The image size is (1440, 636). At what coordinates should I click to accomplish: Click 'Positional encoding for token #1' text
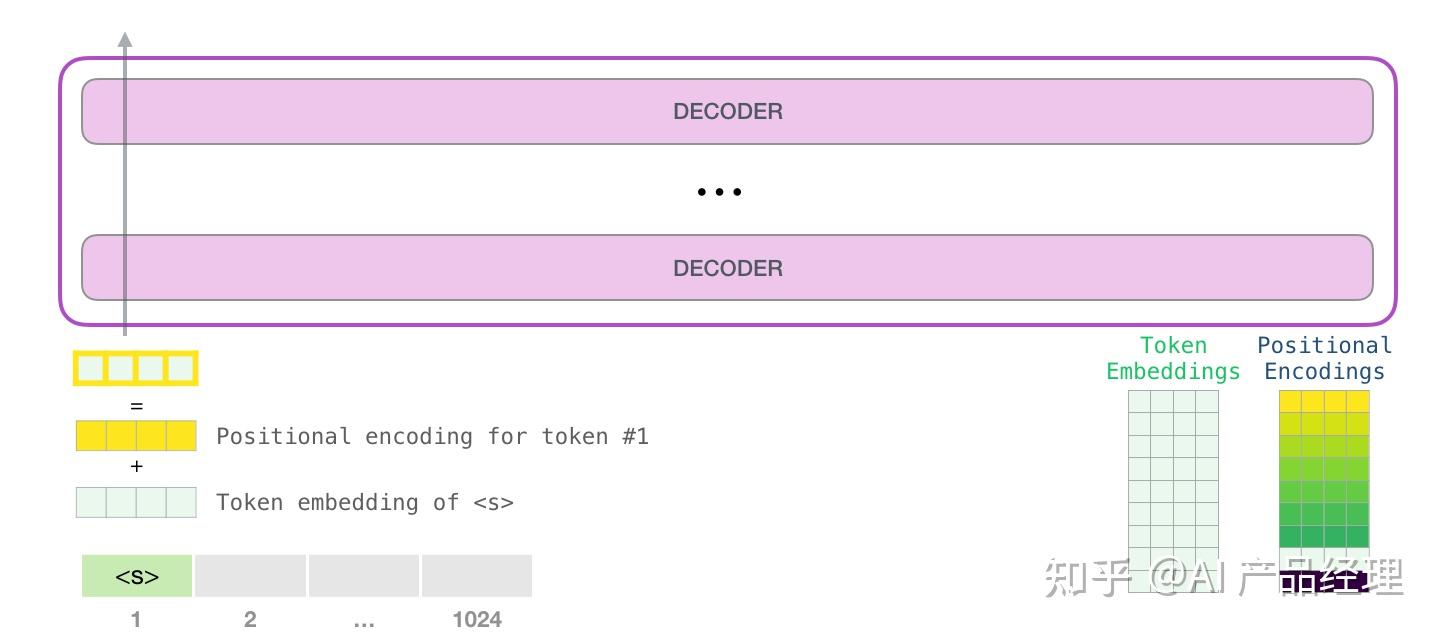coord(432,436)
